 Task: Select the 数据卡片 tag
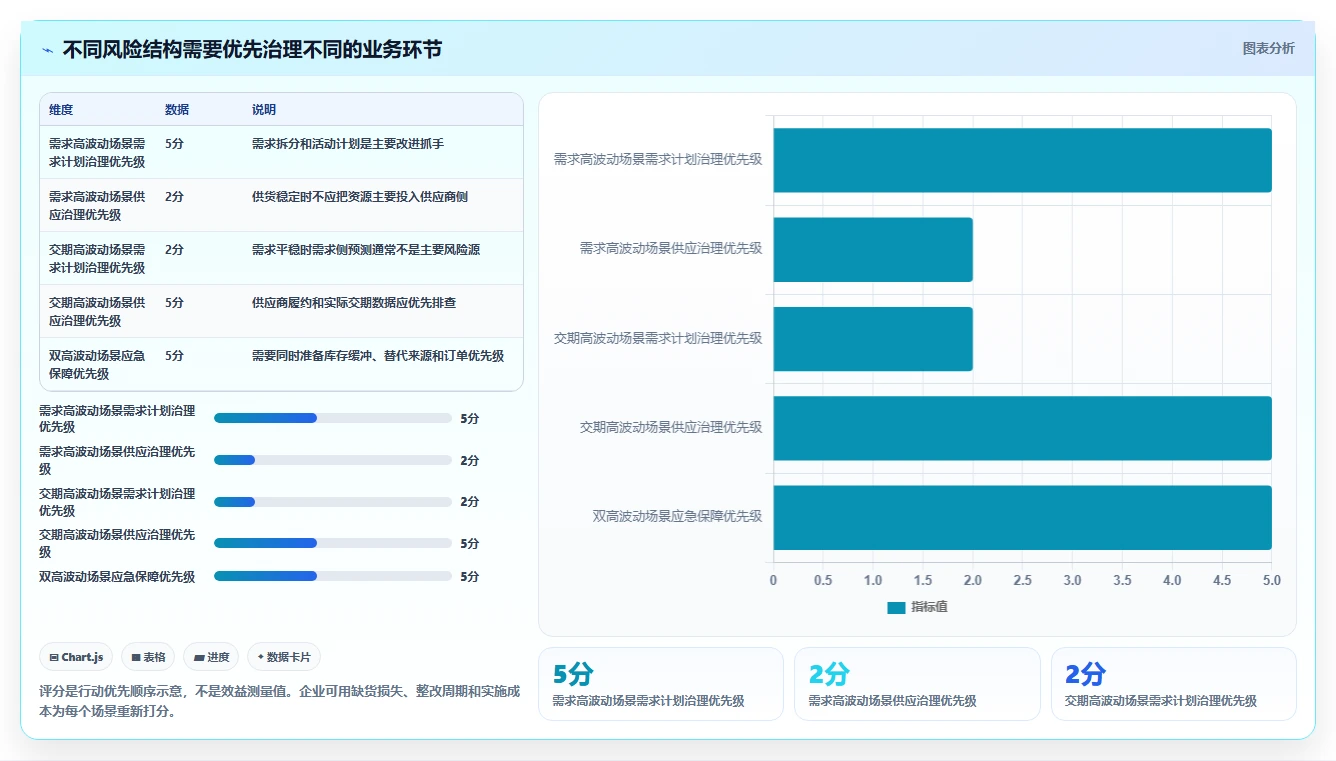point(284,657)
